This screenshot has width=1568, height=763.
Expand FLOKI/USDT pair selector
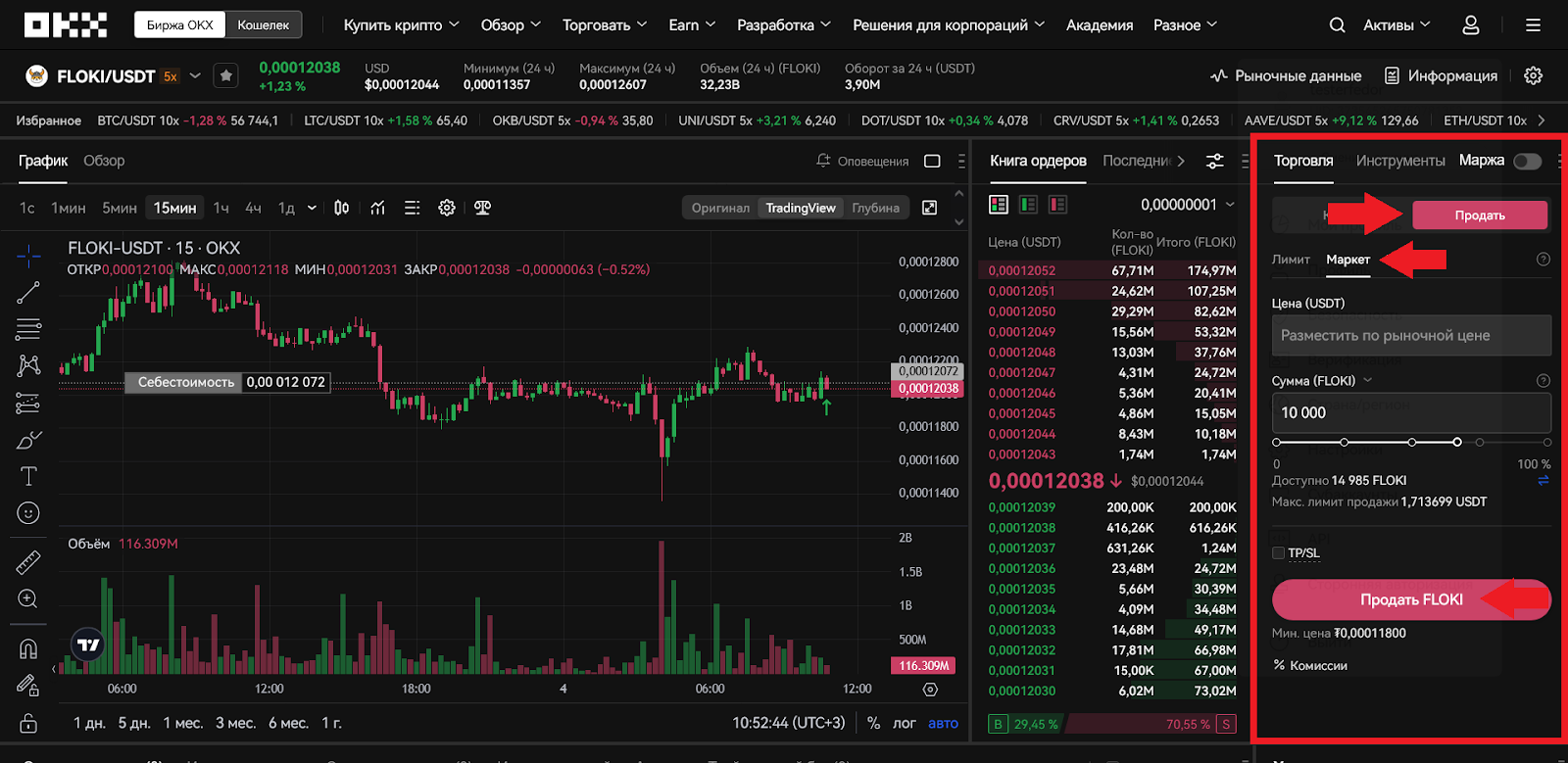(x=195, y=75)
